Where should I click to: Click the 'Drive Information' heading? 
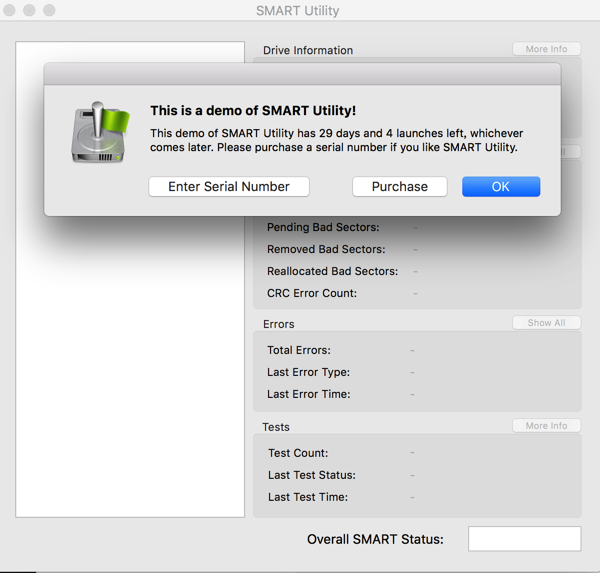coord(308,50)
